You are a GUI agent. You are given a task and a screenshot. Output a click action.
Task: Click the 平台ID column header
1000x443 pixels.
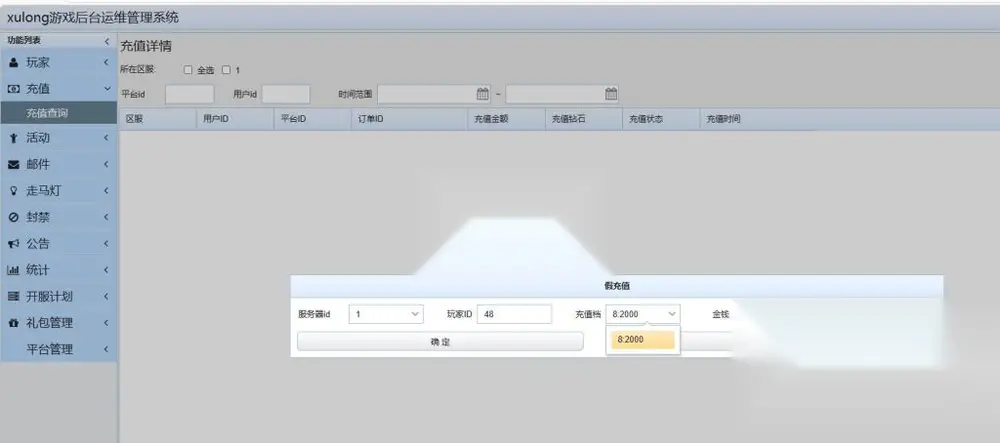[x=312, y=119]
